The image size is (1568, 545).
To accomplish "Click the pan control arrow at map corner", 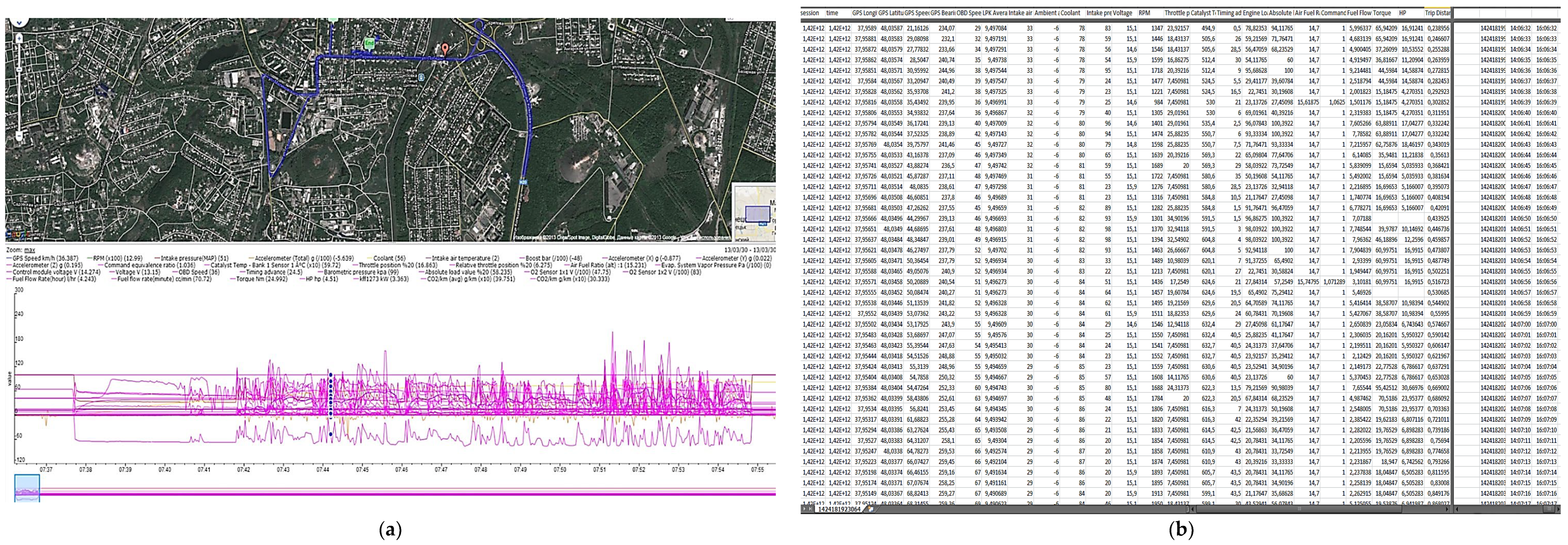I will 19,22.
